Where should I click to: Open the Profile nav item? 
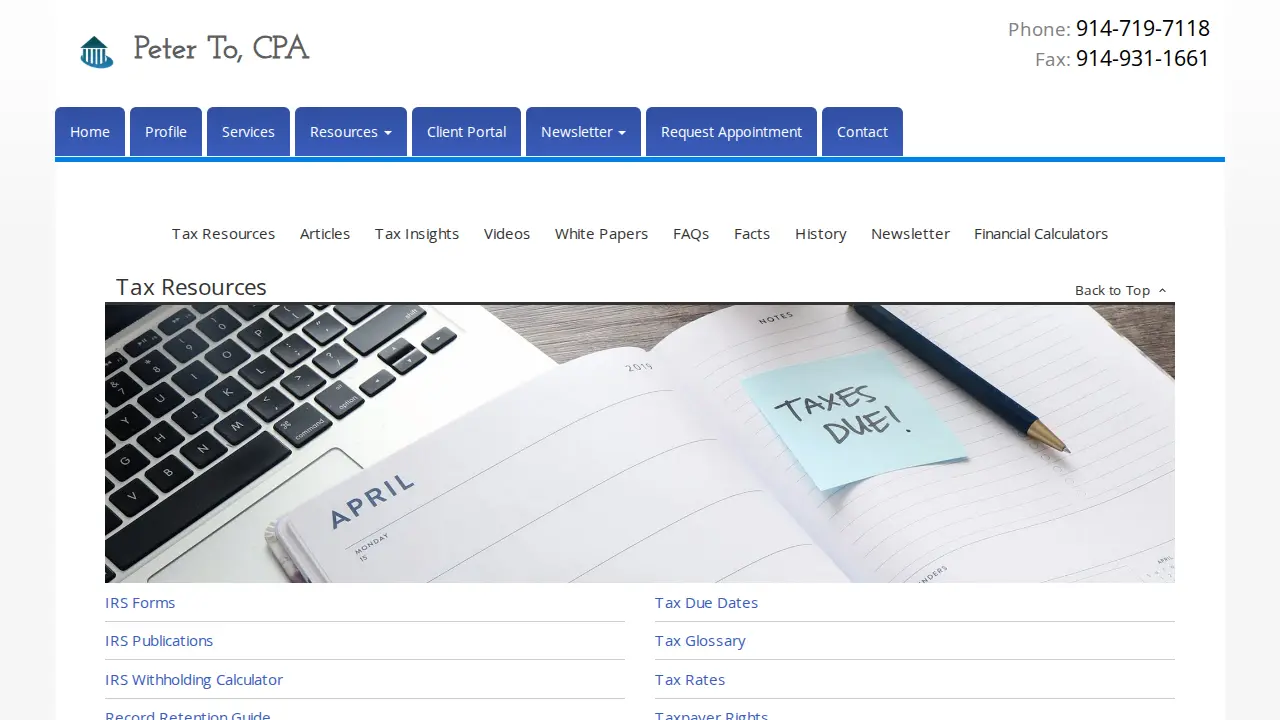point(166,132)
